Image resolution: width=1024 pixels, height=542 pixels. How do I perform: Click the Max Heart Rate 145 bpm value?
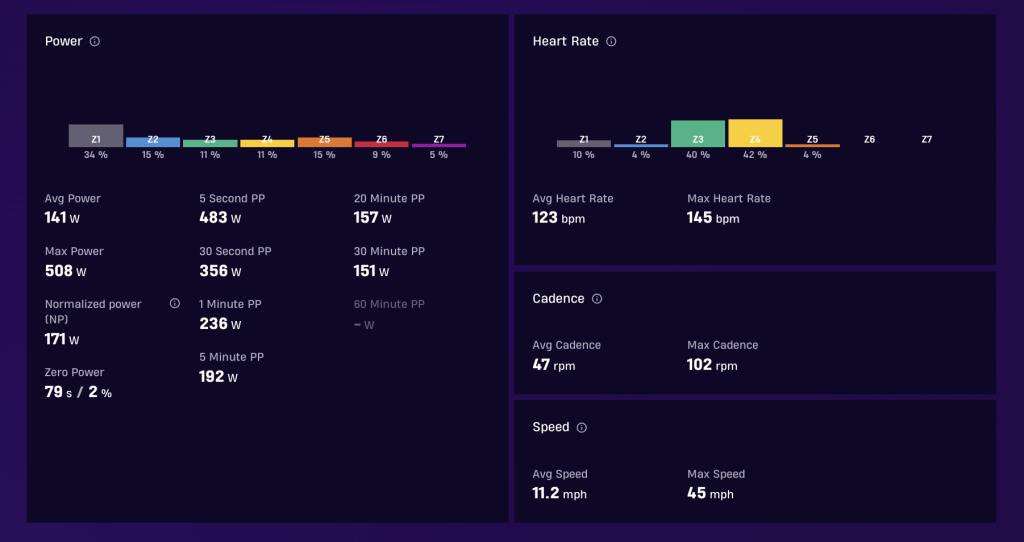[x=713, y=217]
